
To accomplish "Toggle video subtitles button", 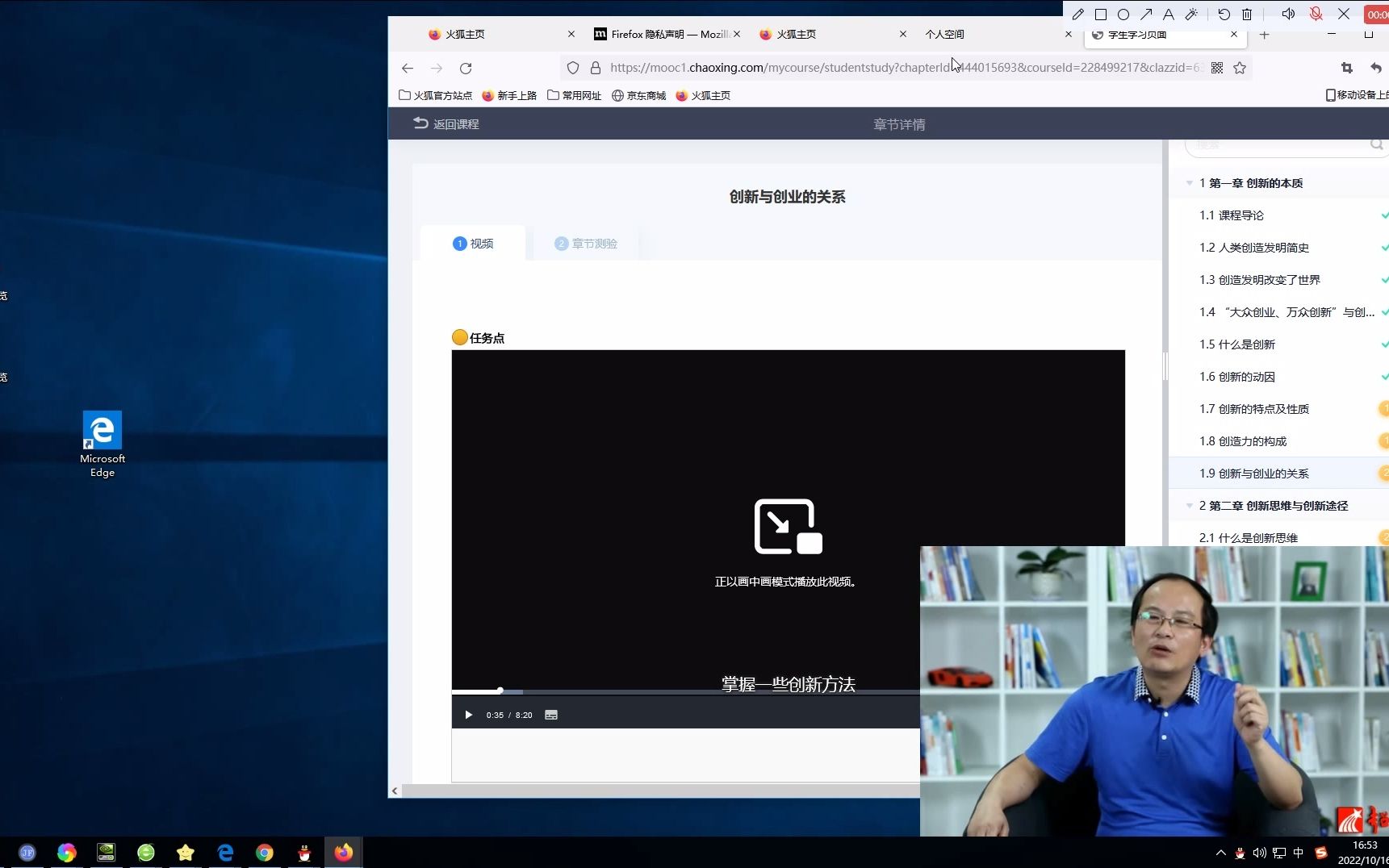I will click(x=551, y=715).
